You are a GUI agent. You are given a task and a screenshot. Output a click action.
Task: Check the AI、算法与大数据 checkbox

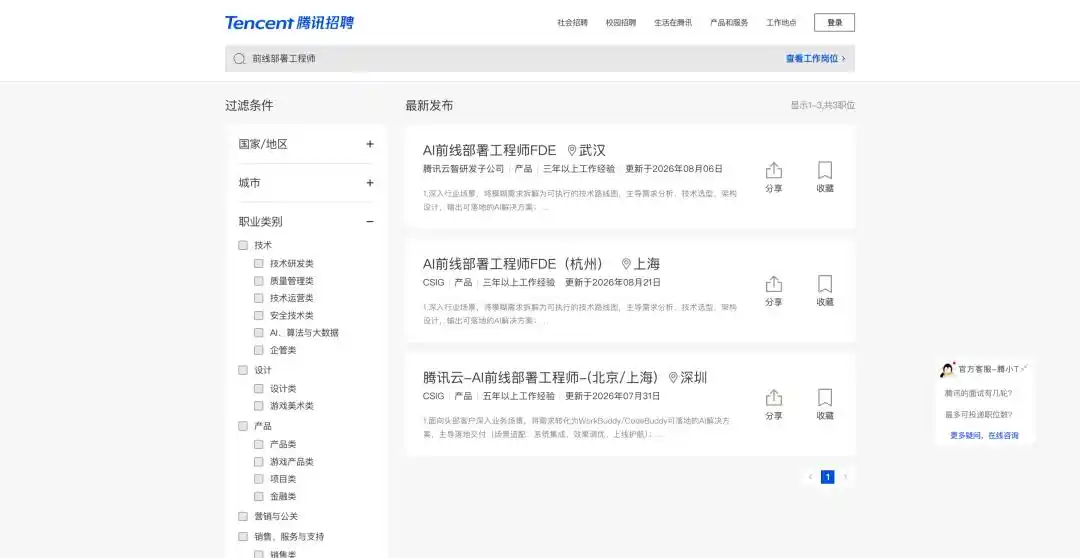[258, 332]
